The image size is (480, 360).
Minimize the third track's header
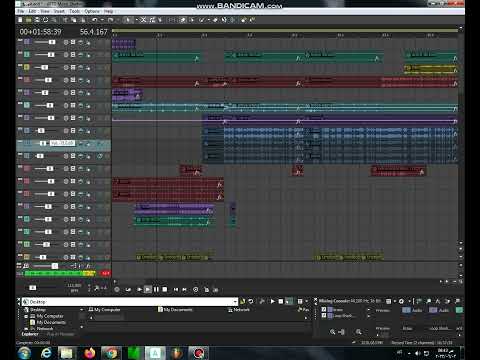pos(20,65)
